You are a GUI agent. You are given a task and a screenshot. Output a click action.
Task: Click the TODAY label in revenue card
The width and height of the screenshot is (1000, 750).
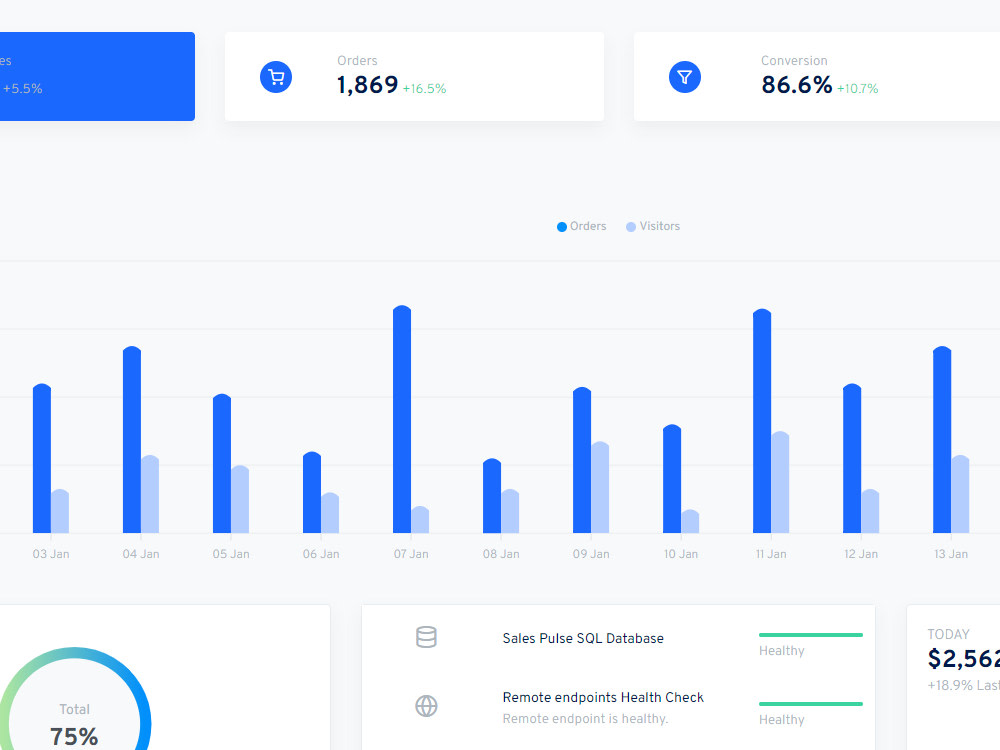click(x=948, y=635)
